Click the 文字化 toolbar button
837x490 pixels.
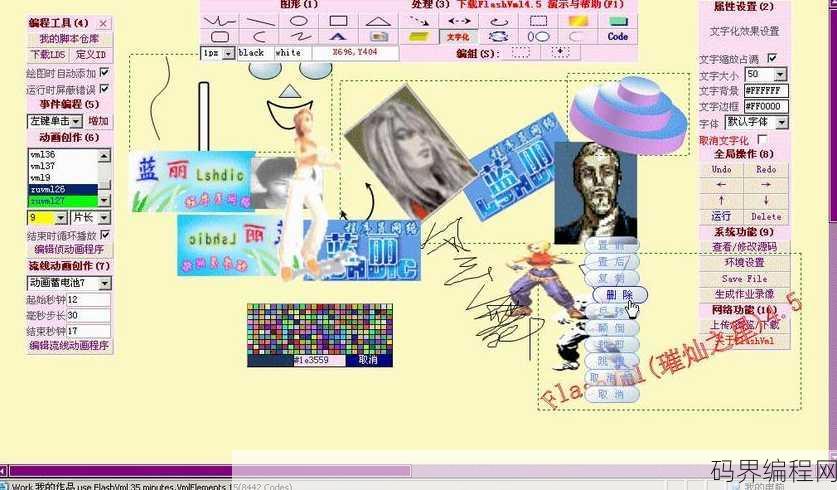pyautogui.click(x=458, y=37)
